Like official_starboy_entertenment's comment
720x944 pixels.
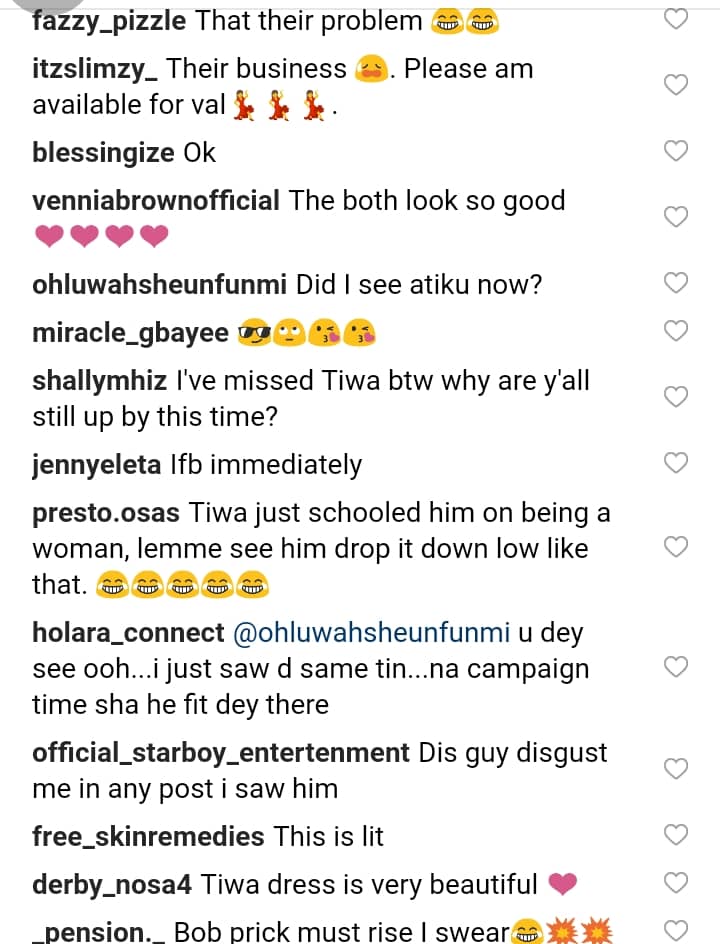pyautogui.click(x=677, y=769)
